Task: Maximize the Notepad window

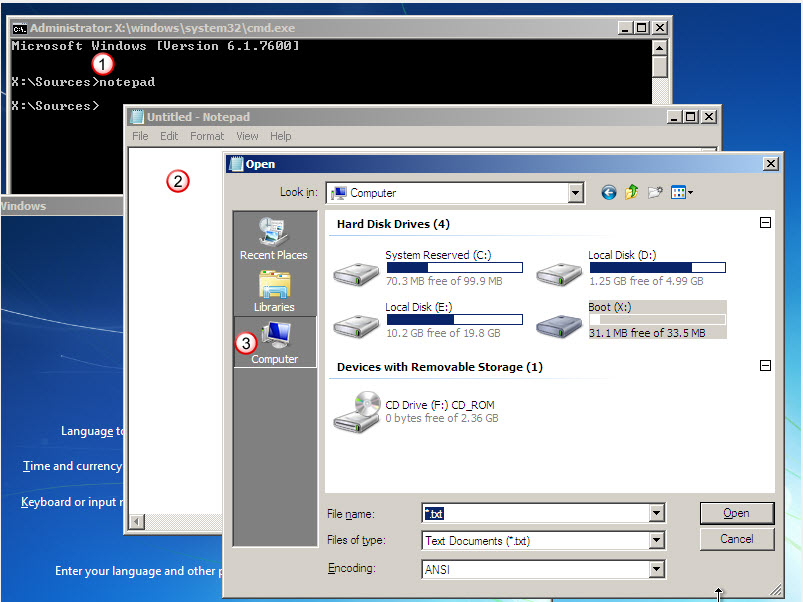Action: tap(690, 117)
